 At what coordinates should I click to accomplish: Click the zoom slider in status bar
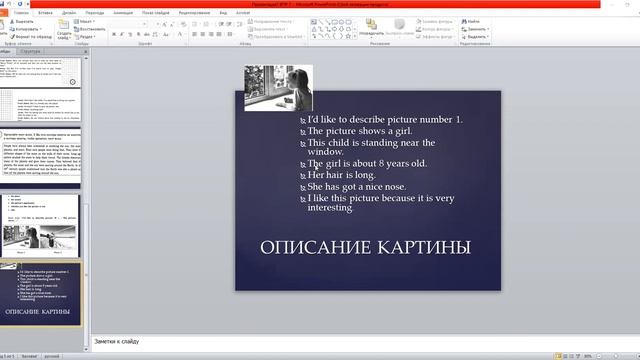(616, 356)
